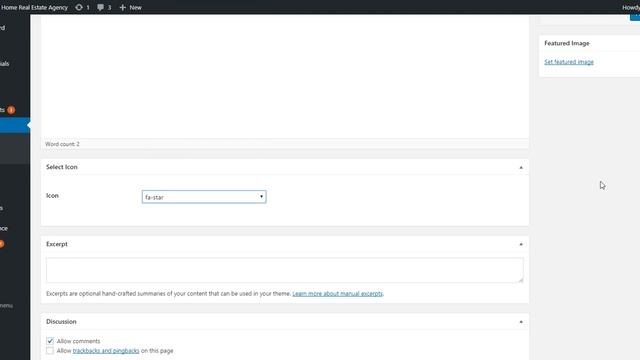
Task: Collapse the Select Icon panel arrow
Action: pos(521,167)
